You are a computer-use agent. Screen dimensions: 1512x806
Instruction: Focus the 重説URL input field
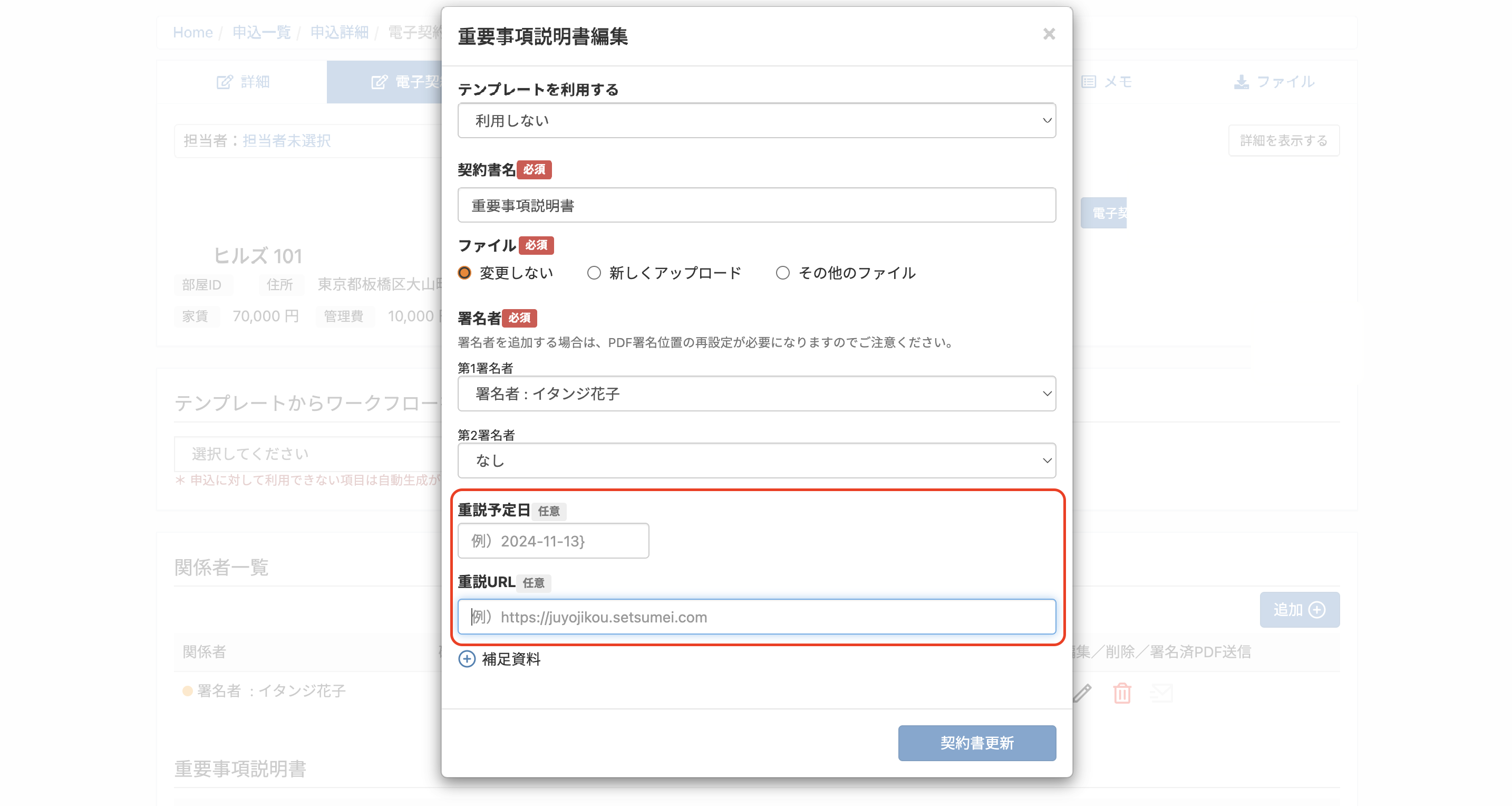pyautogui.click(x=757, y=617)
